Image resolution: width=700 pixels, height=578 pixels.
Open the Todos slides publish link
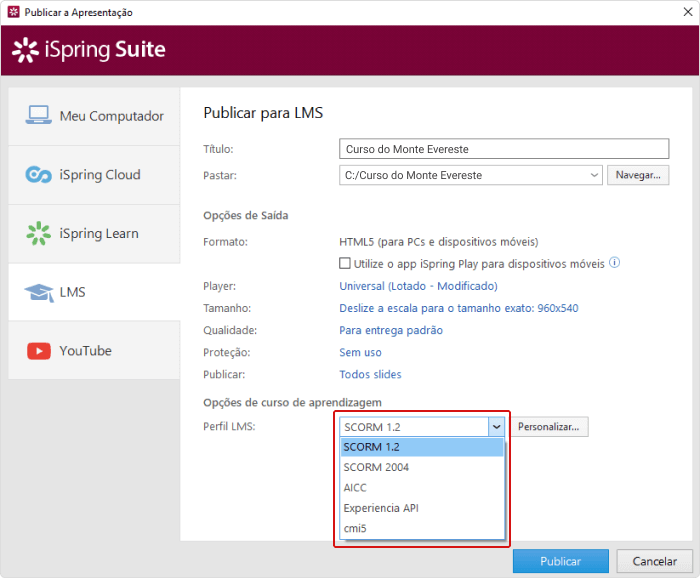point(370,374)
